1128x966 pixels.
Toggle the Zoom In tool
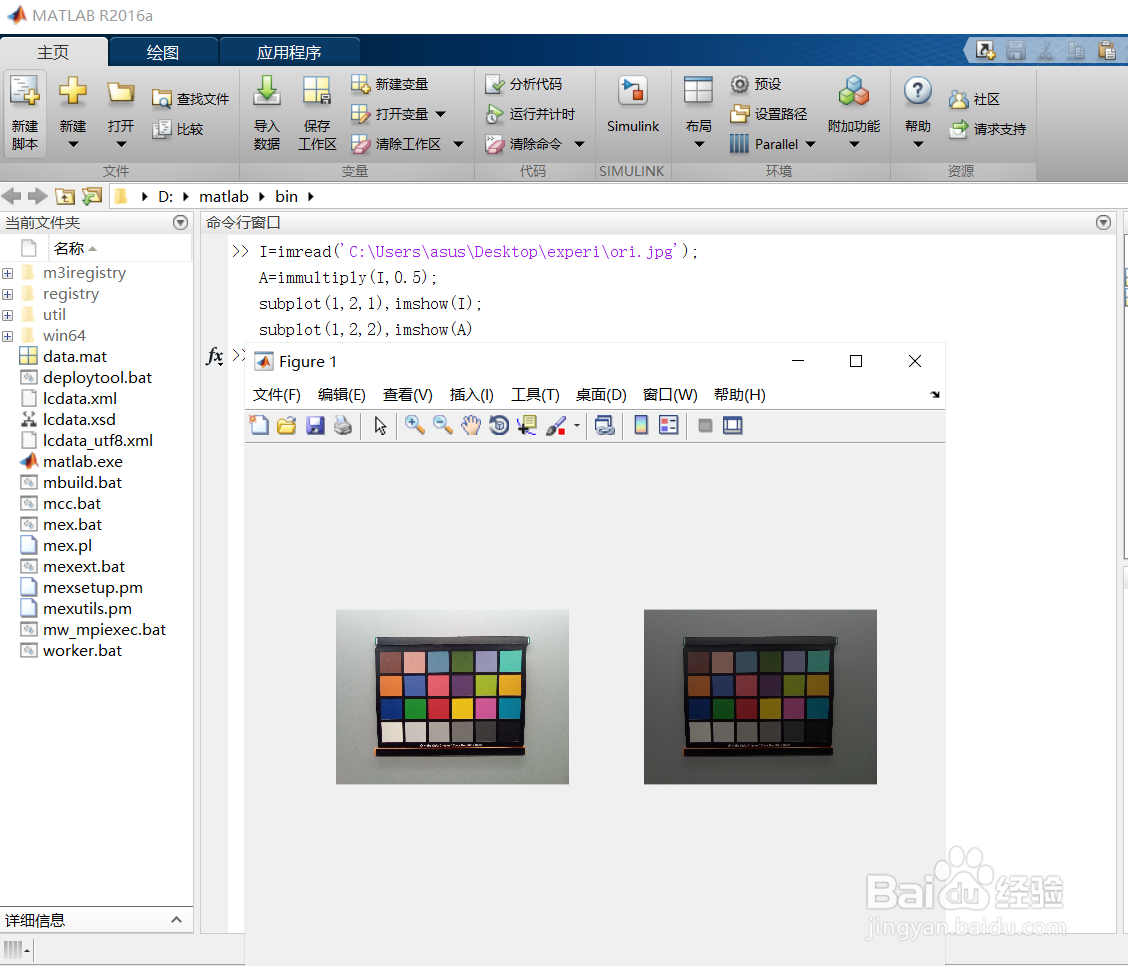[x=414, y=426]
